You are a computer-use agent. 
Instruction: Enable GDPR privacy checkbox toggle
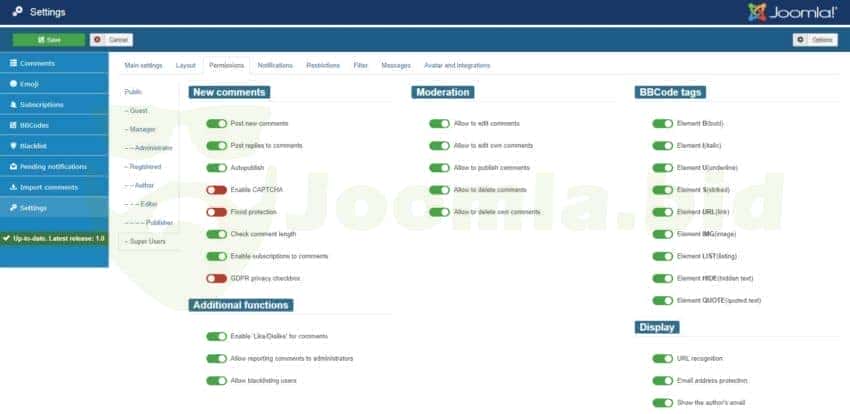coord(216,278)
